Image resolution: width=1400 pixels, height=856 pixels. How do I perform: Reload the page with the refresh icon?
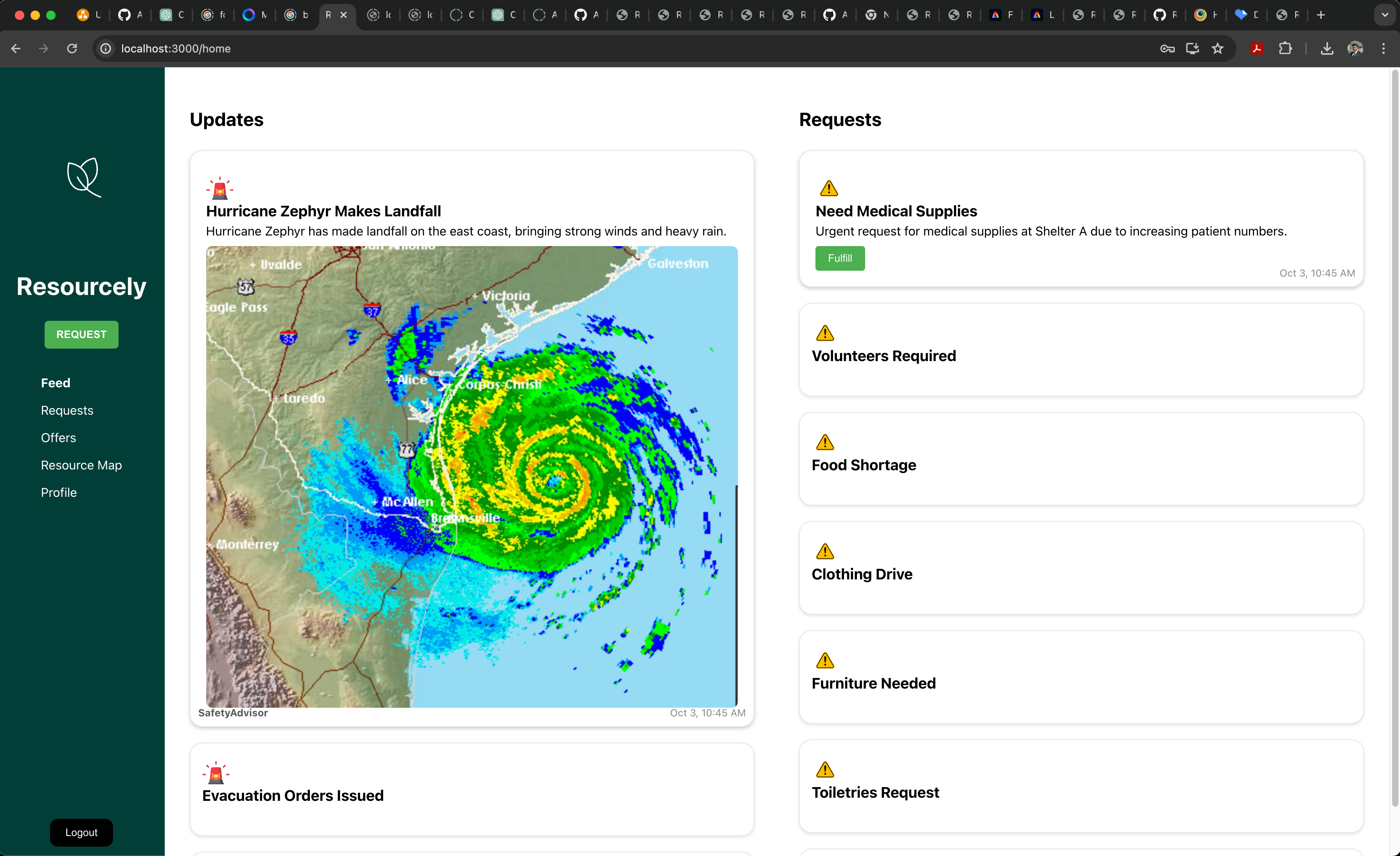pos(72,49)
